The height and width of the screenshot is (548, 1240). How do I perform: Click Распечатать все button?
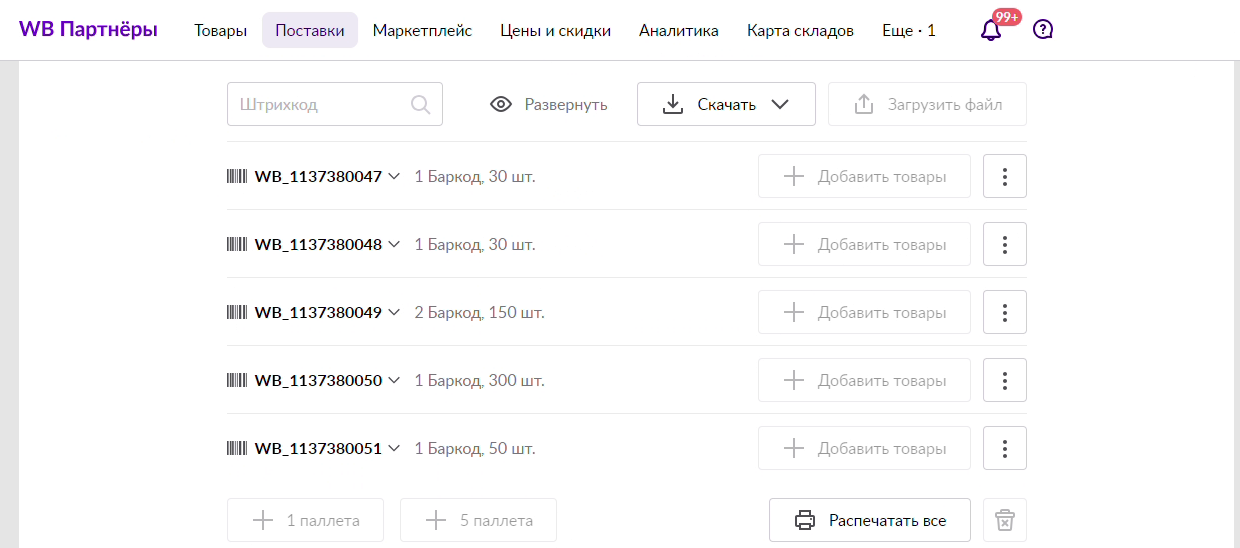pyautogui.click(x=870, y=520)
